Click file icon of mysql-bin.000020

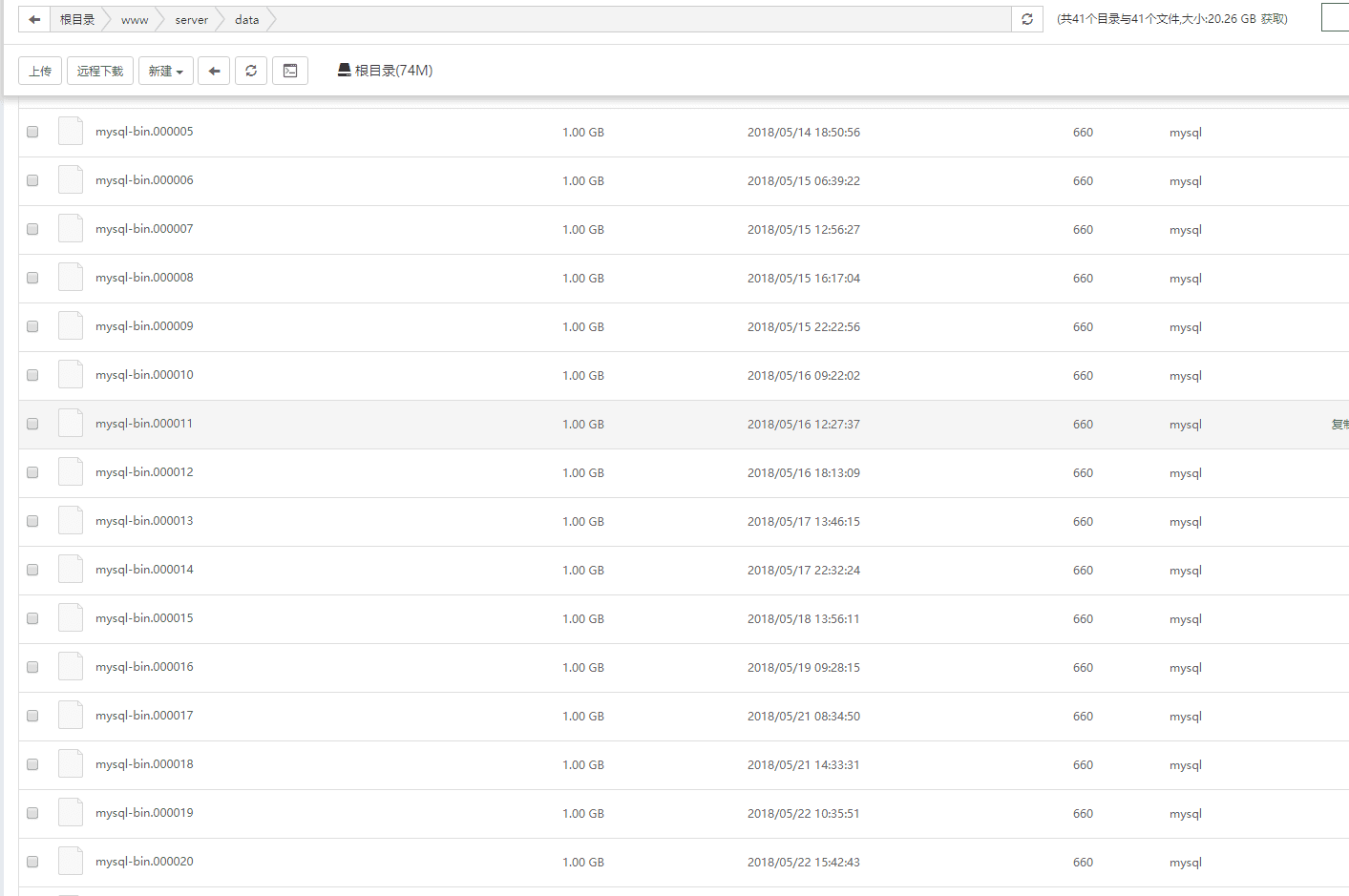[71, 861]
